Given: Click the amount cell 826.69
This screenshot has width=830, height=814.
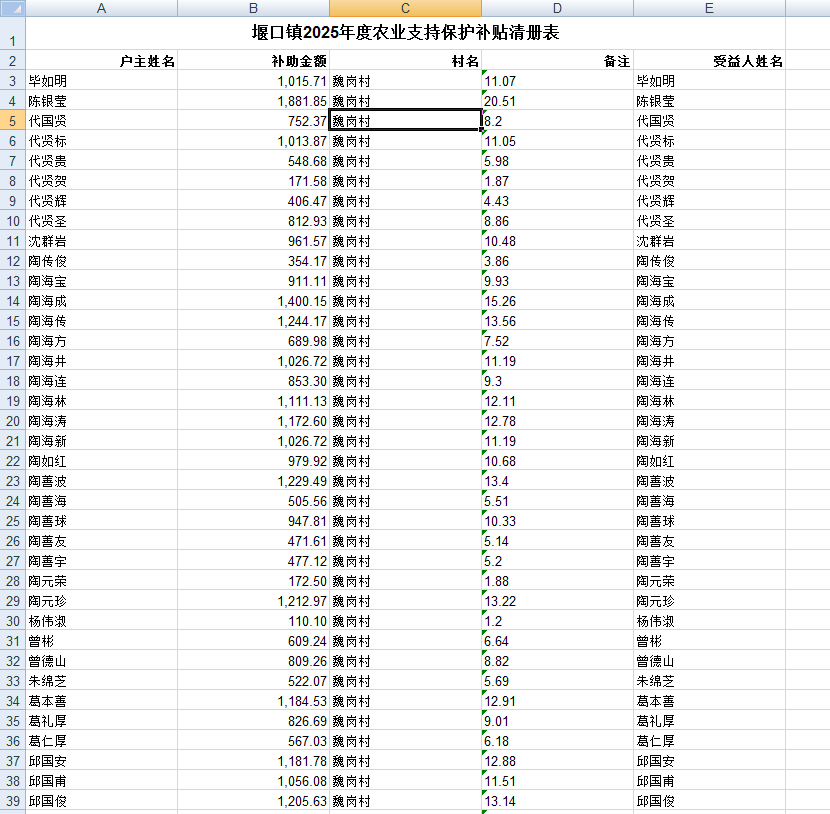Looking at the screenshot, I should [x=253, y=721].
